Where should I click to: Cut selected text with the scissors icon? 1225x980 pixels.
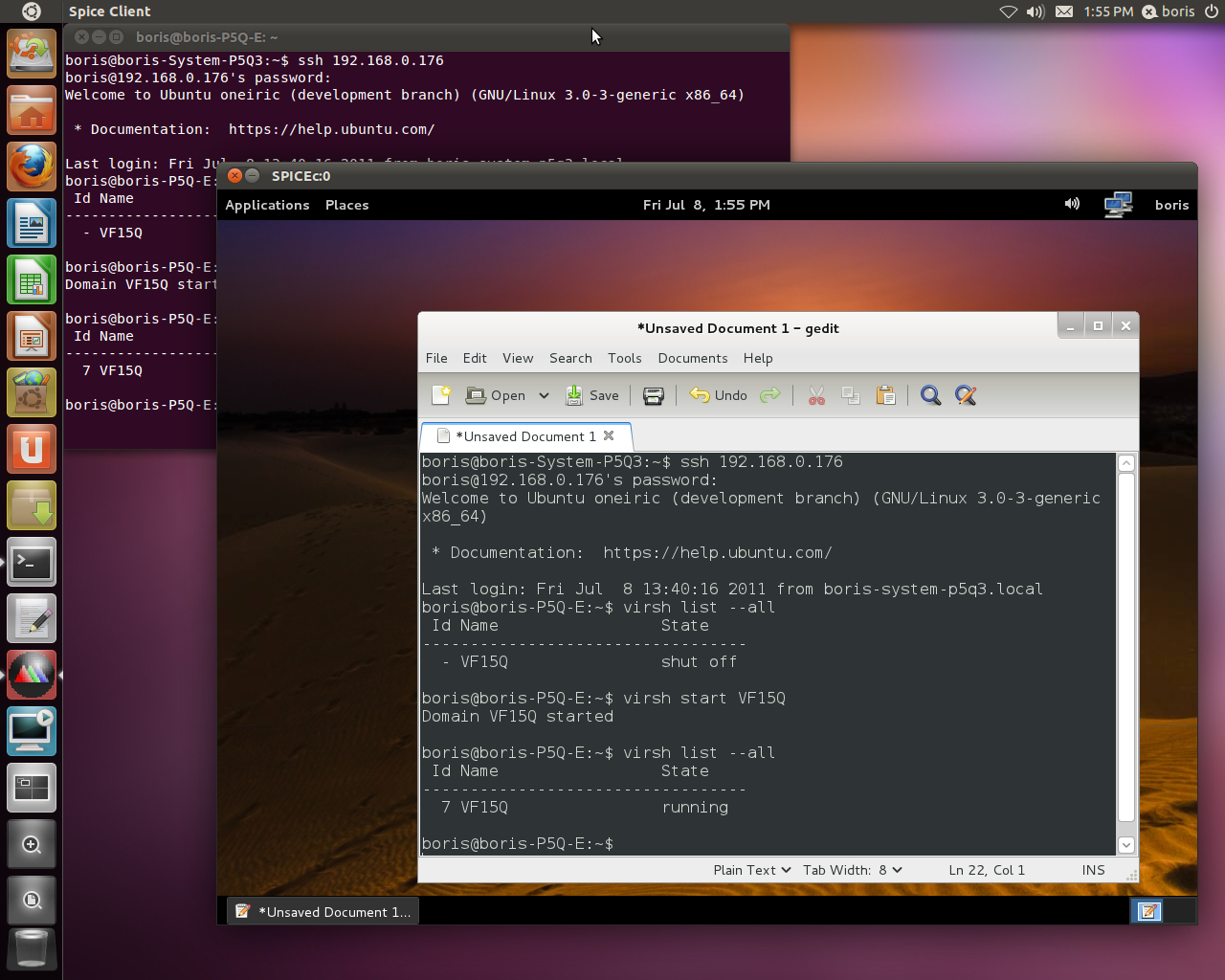(x=816, y=395)
